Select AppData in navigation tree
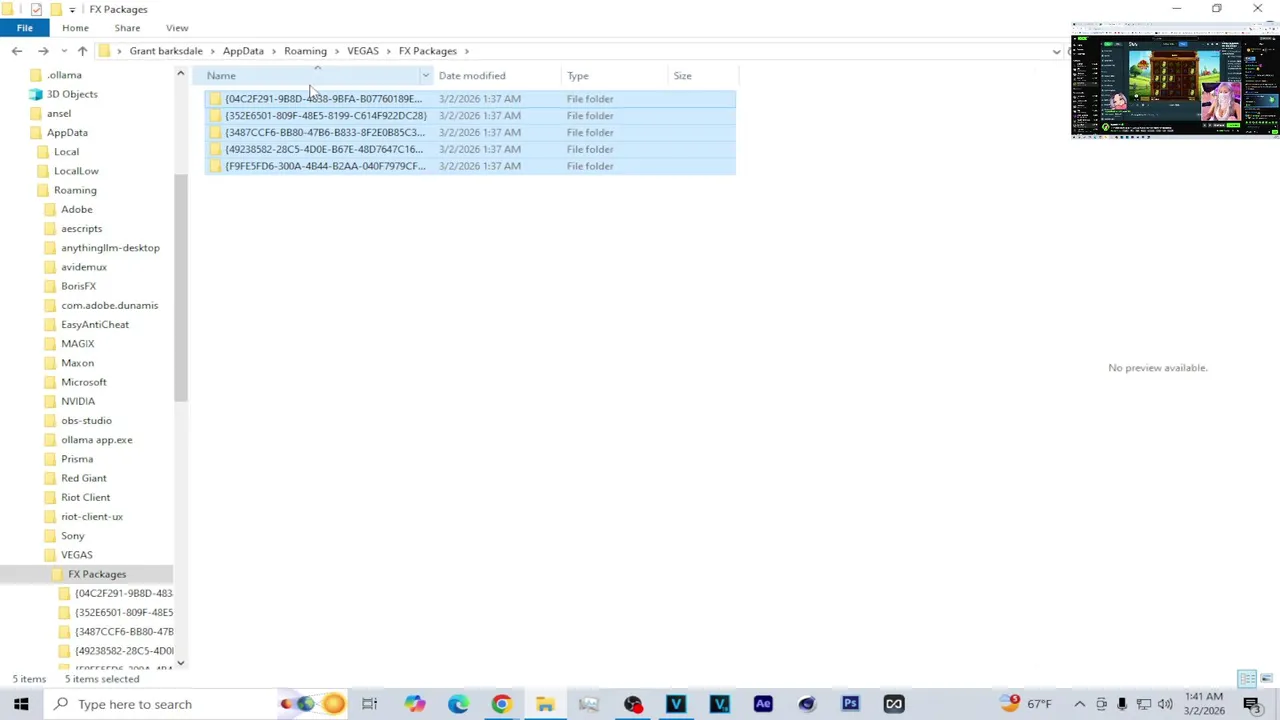 click(x=67, y=132)
